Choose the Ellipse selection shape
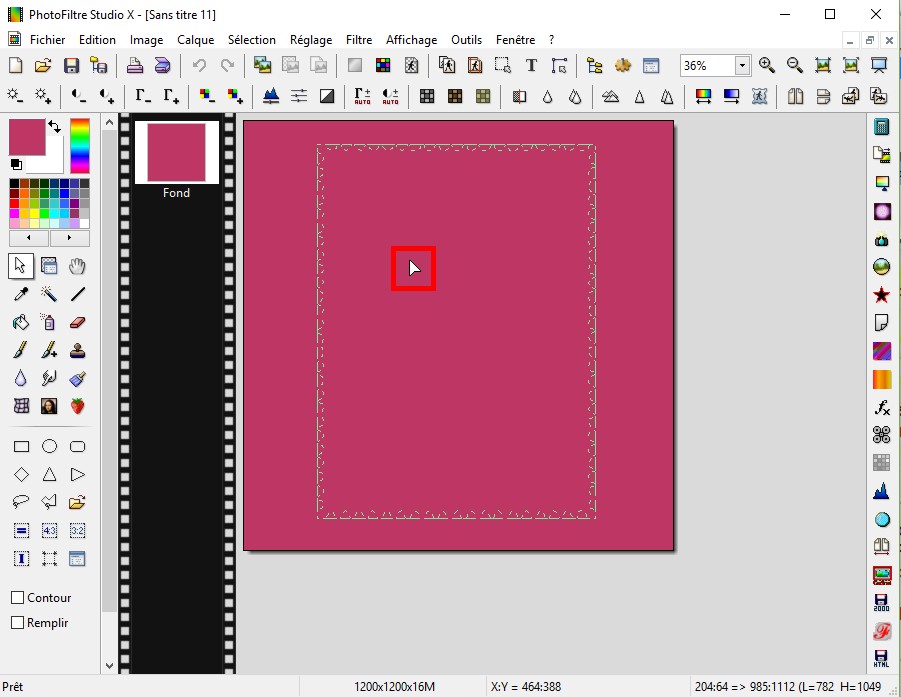 pos(49,446)
